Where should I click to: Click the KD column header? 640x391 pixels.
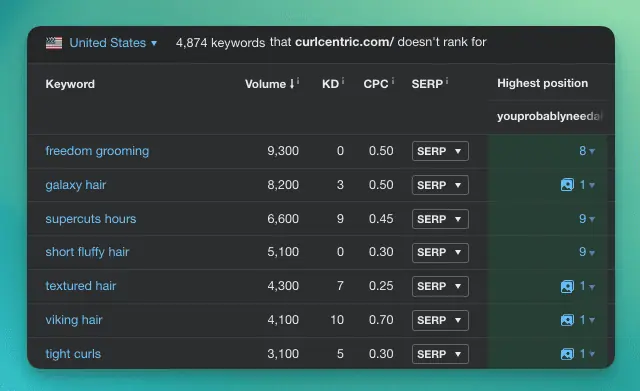point(330,84)
